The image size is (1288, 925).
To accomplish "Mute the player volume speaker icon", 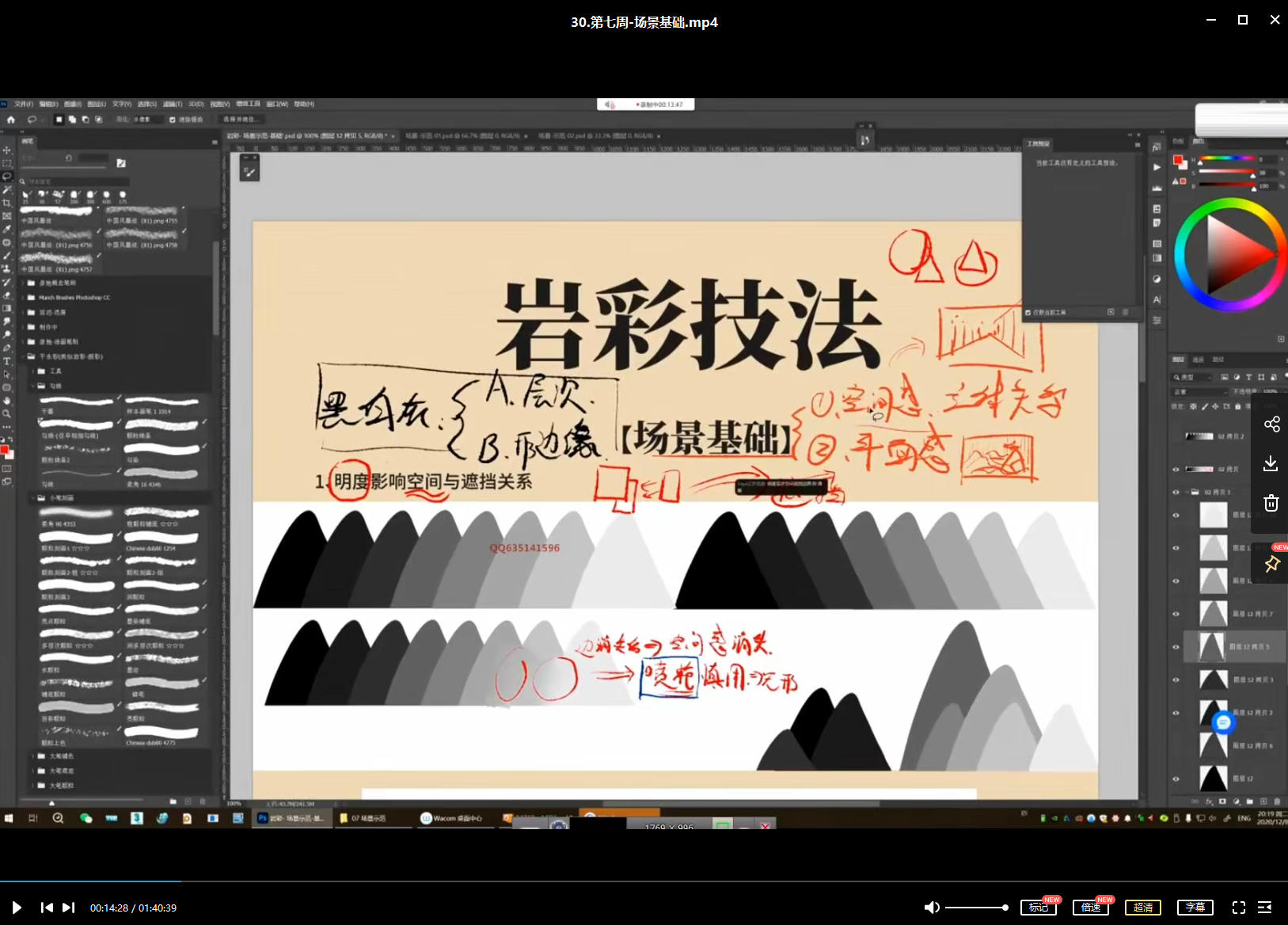I will pos(932,908).
